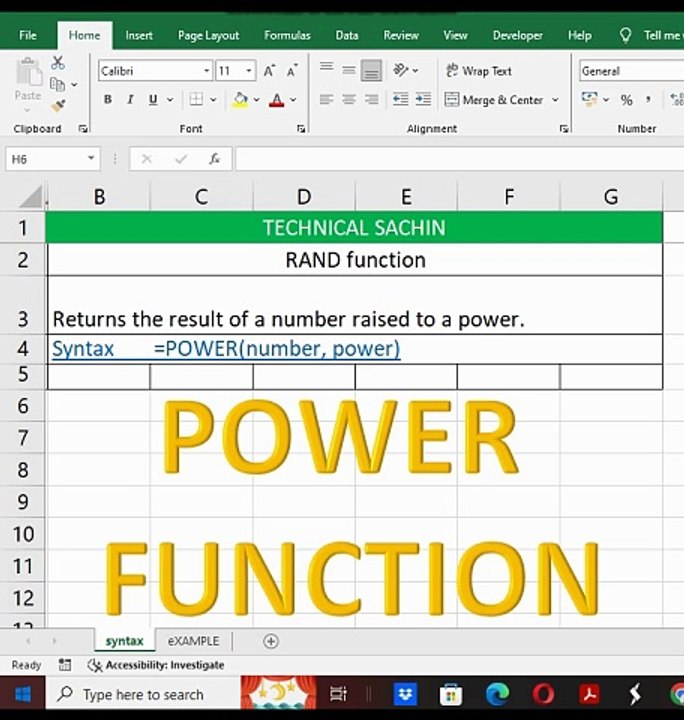Switch to the Formulas tab
The image size is (684, 720).
pyautogui.click(x=287, y=35)
